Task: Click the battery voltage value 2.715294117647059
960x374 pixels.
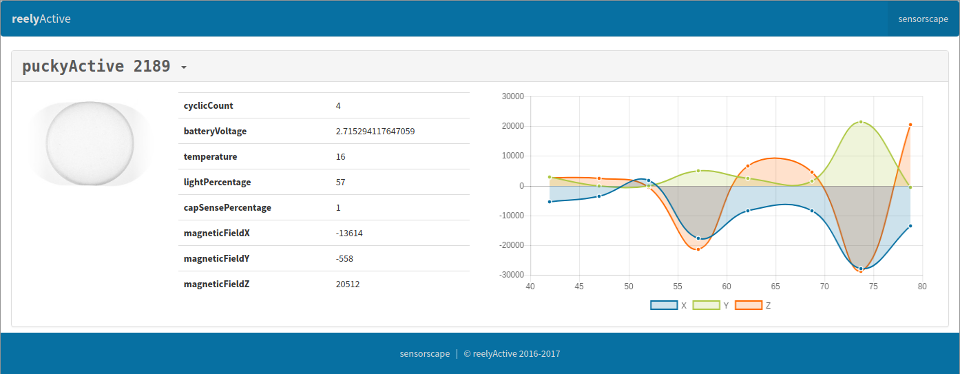Action: click(x=375, y=132)
